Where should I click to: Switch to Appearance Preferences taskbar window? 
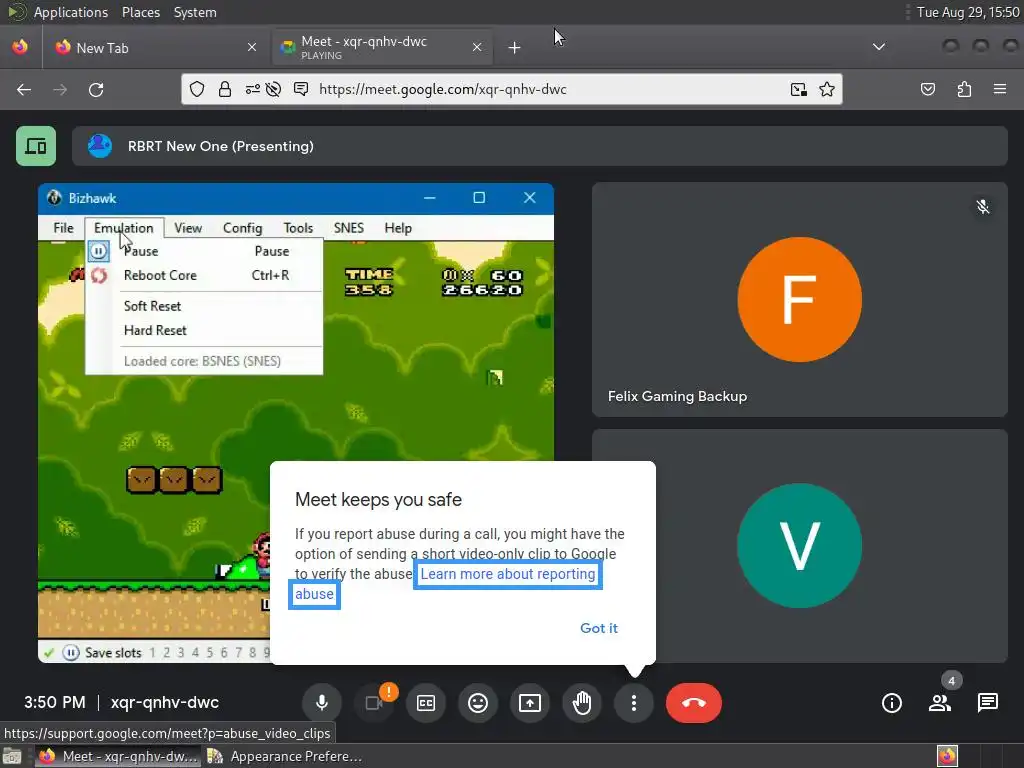[284, 756]
